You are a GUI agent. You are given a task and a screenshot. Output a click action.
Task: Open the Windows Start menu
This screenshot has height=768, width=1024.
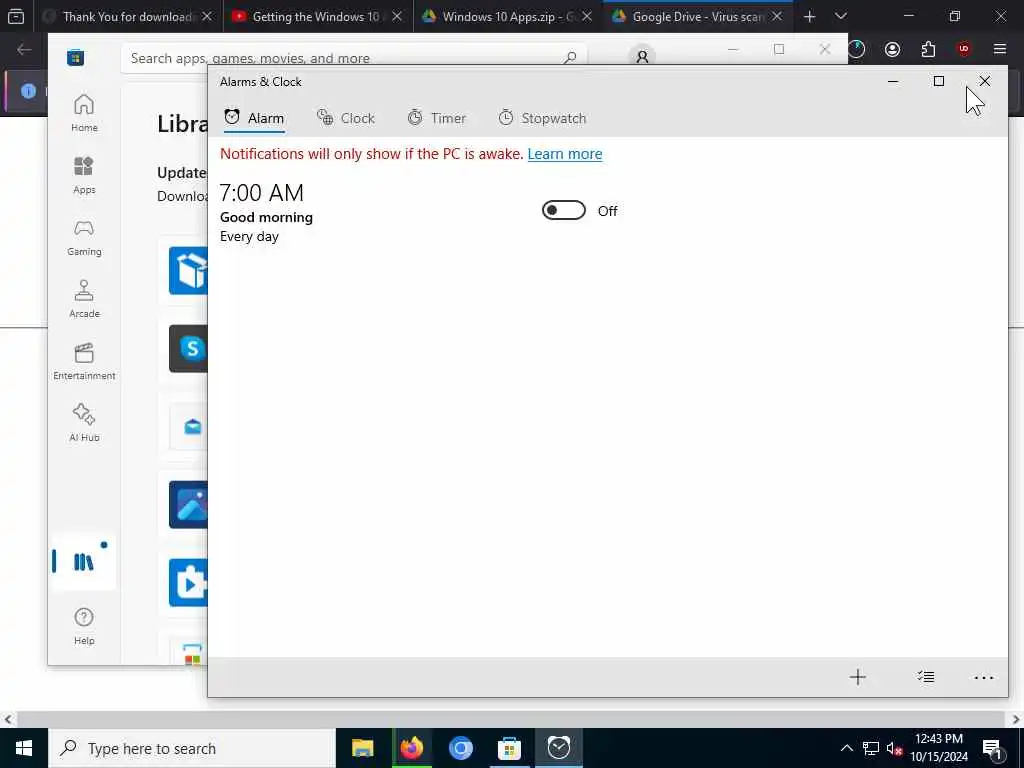click(24, 748)
